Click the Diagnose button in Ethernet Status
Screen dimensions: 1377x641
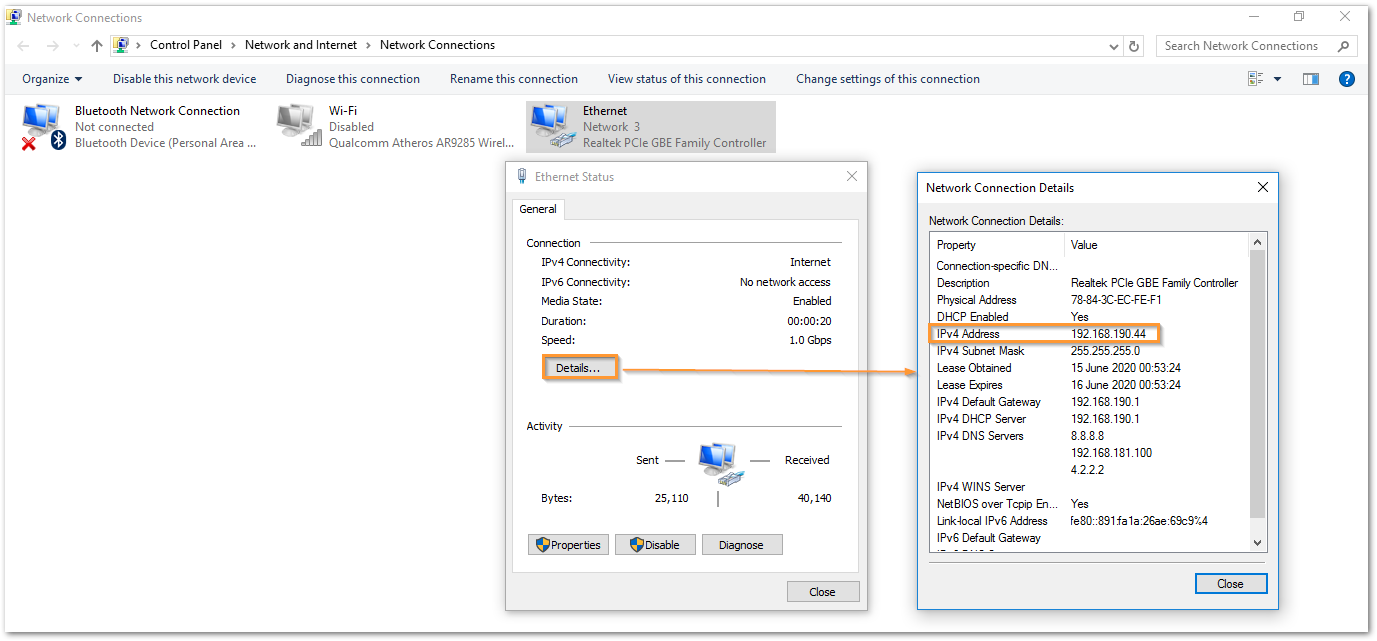coord(741,545)
